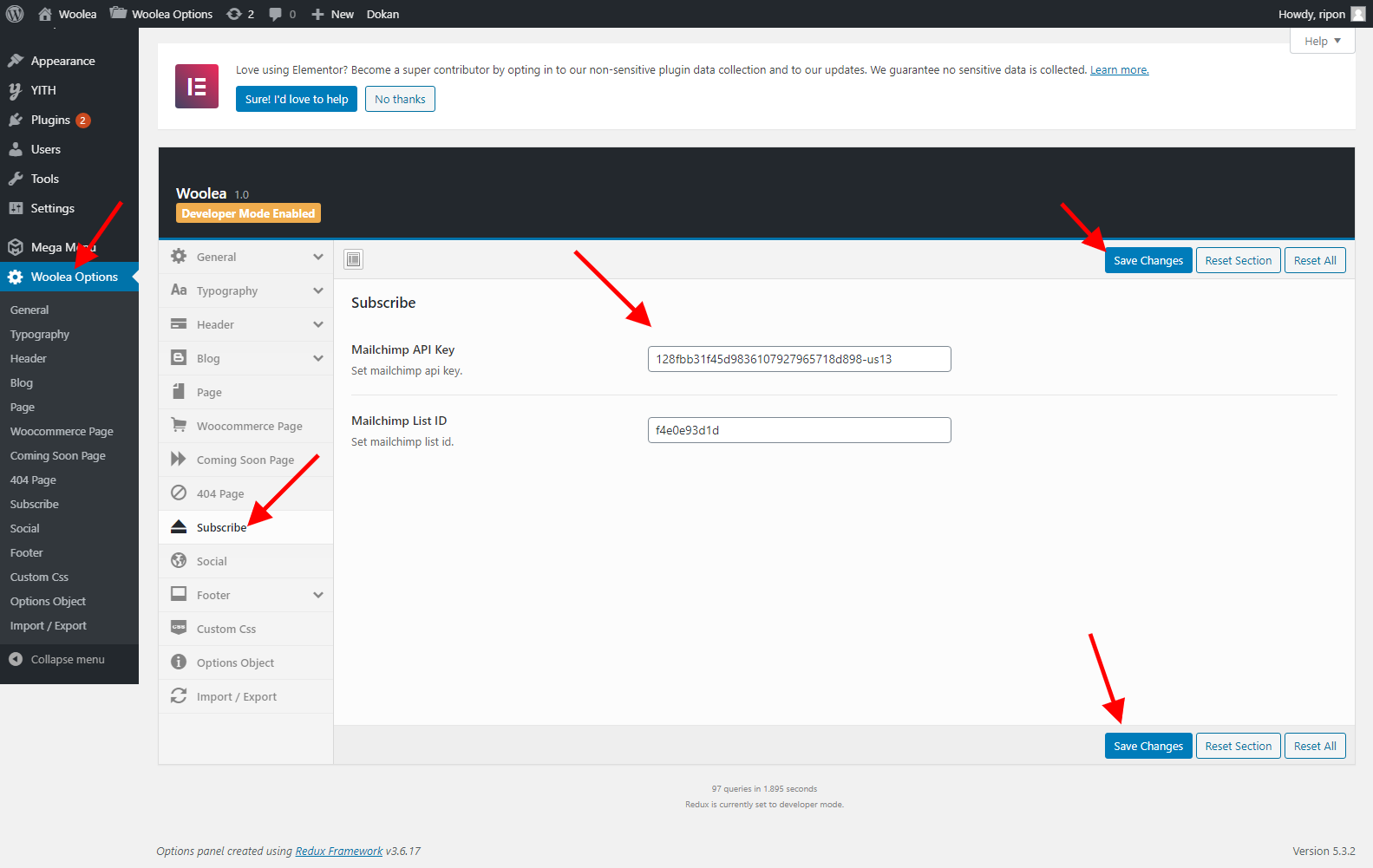Click the Typography Aa icon

[179, 290]
